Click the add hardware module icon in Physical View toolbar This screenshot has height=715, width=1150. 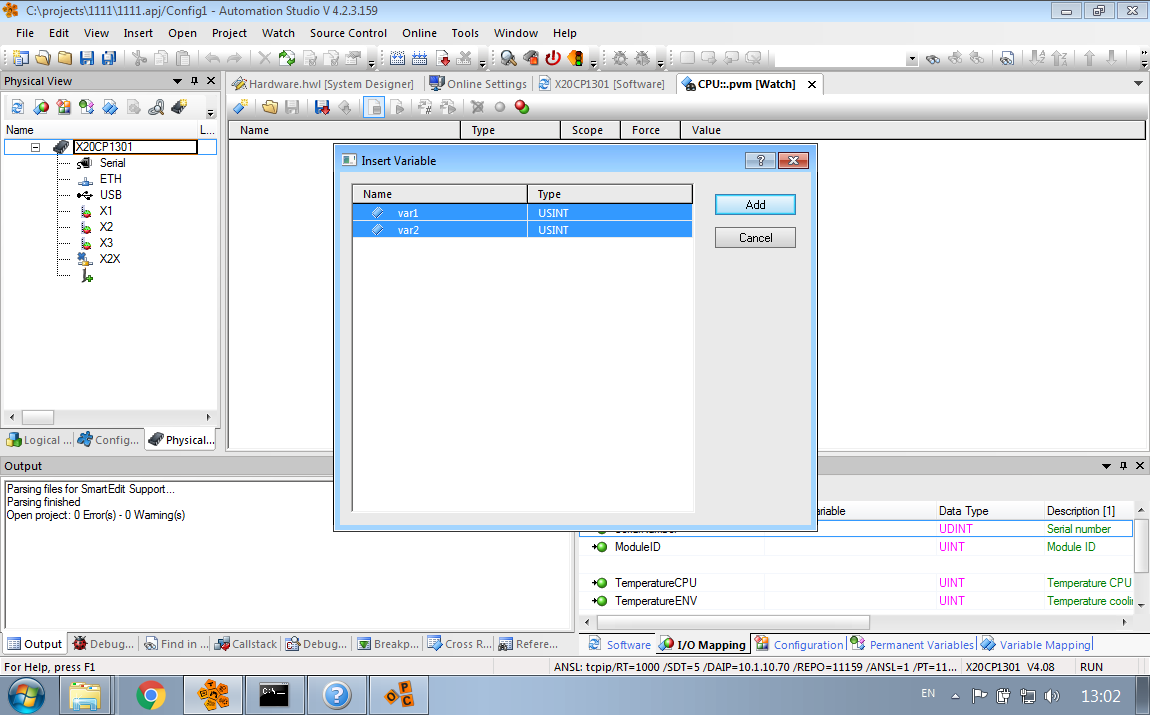pos(179,107)
